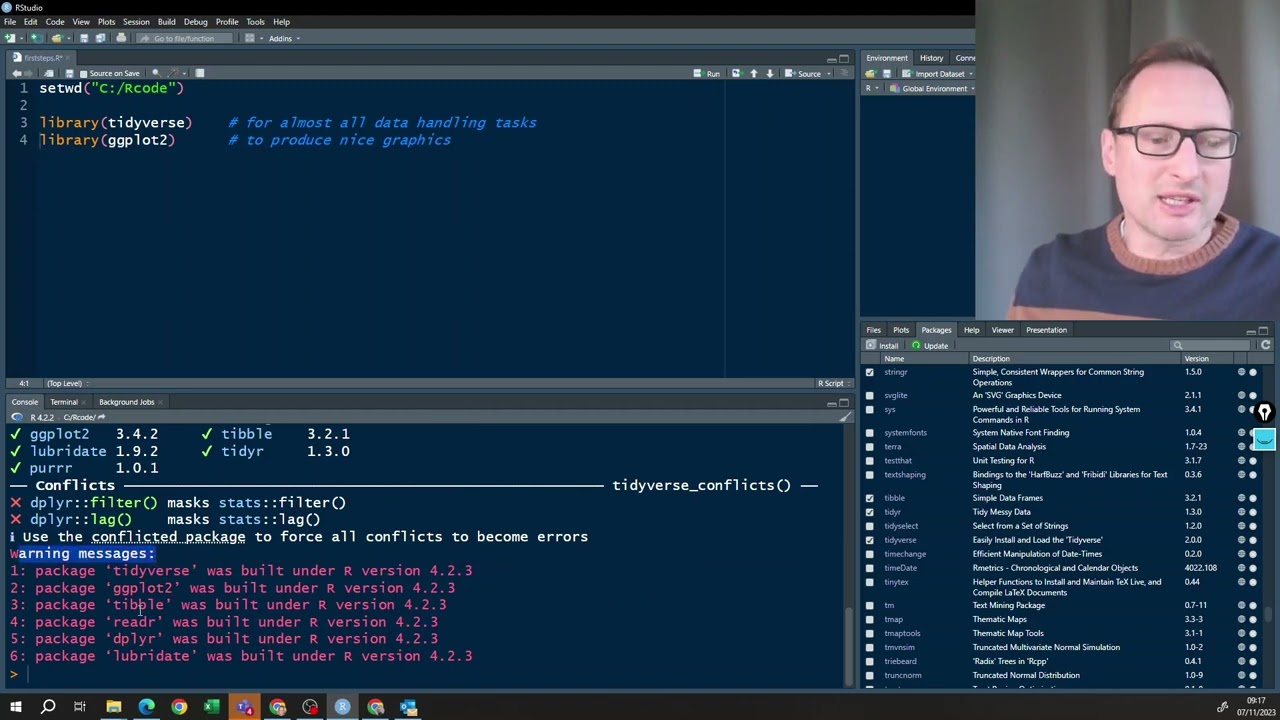This screenshot has height=720, width=1280.
Task: Open the R Script file type dropdown
Action: click(834, 383)
